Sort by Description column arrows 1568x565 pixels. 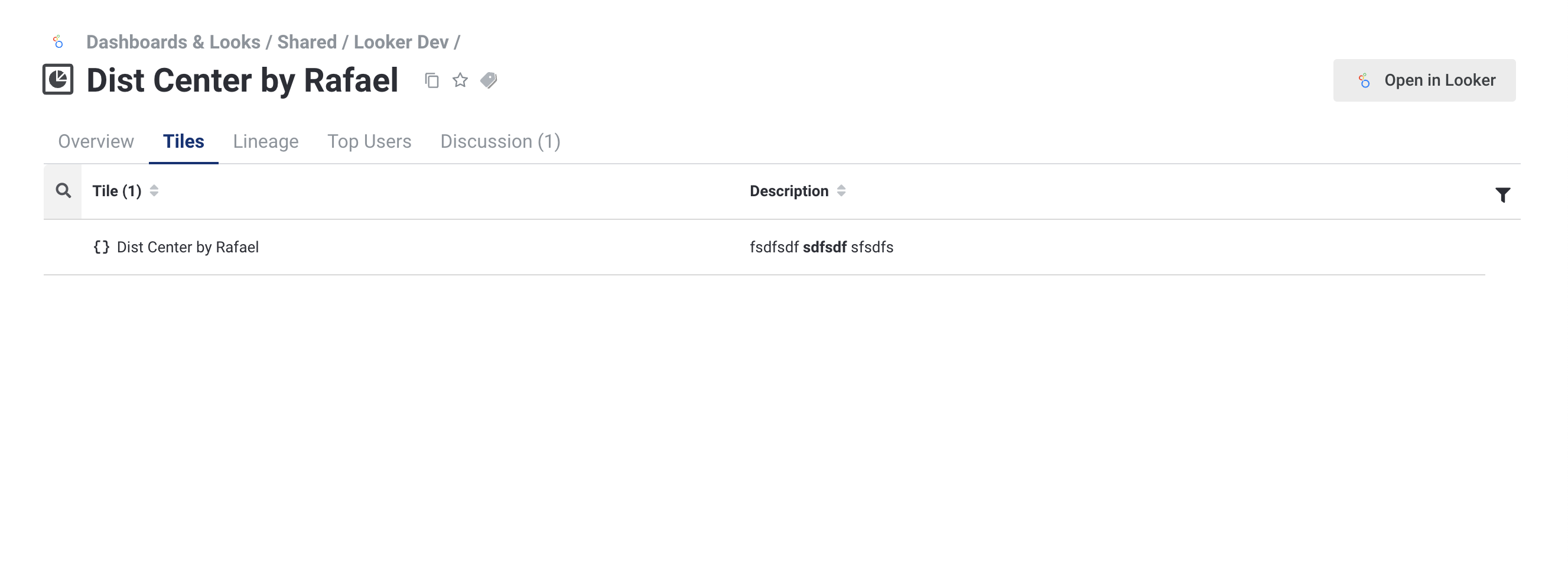pyautogui.click(x=841, y=191)
